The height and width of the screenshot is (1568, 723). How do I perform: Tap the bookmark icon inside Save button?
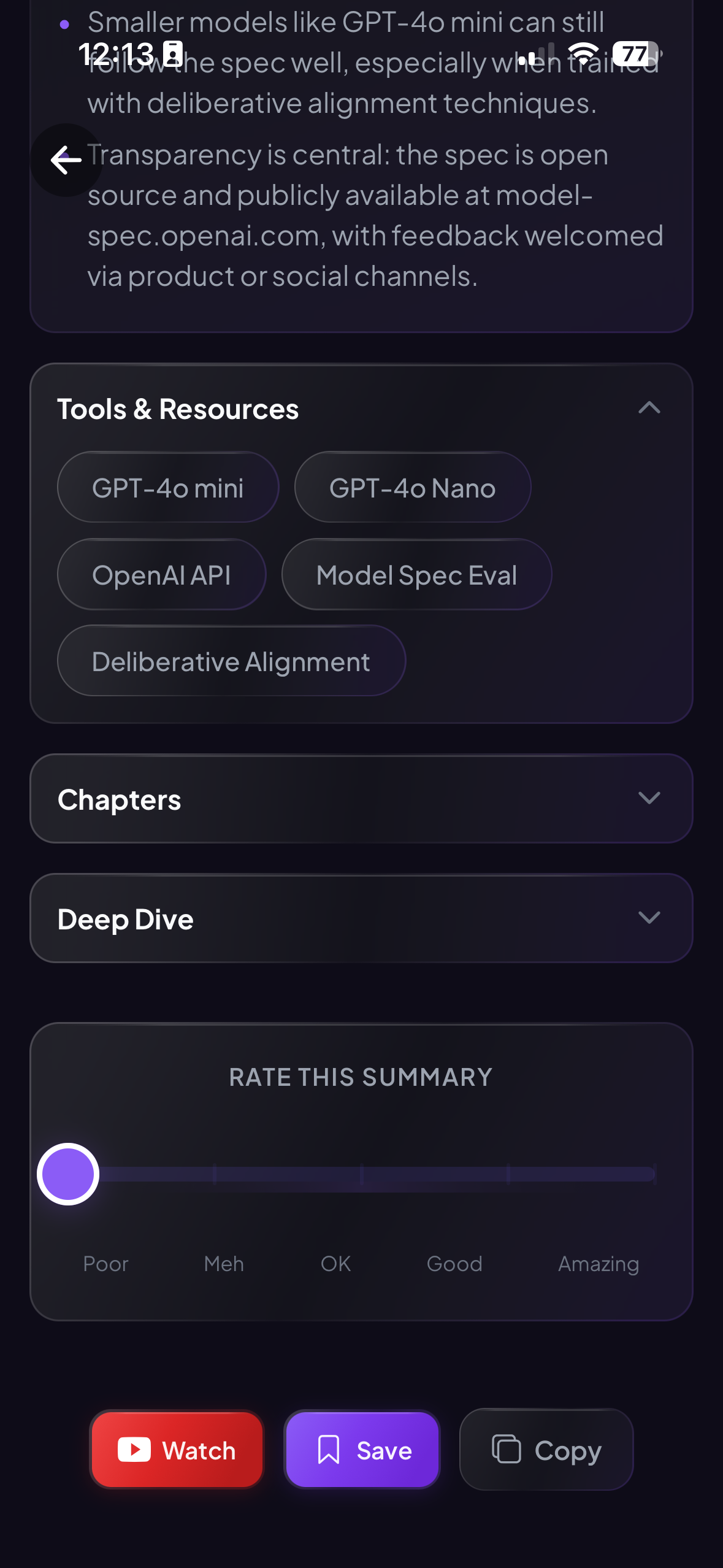click(x=329, y=1450)
